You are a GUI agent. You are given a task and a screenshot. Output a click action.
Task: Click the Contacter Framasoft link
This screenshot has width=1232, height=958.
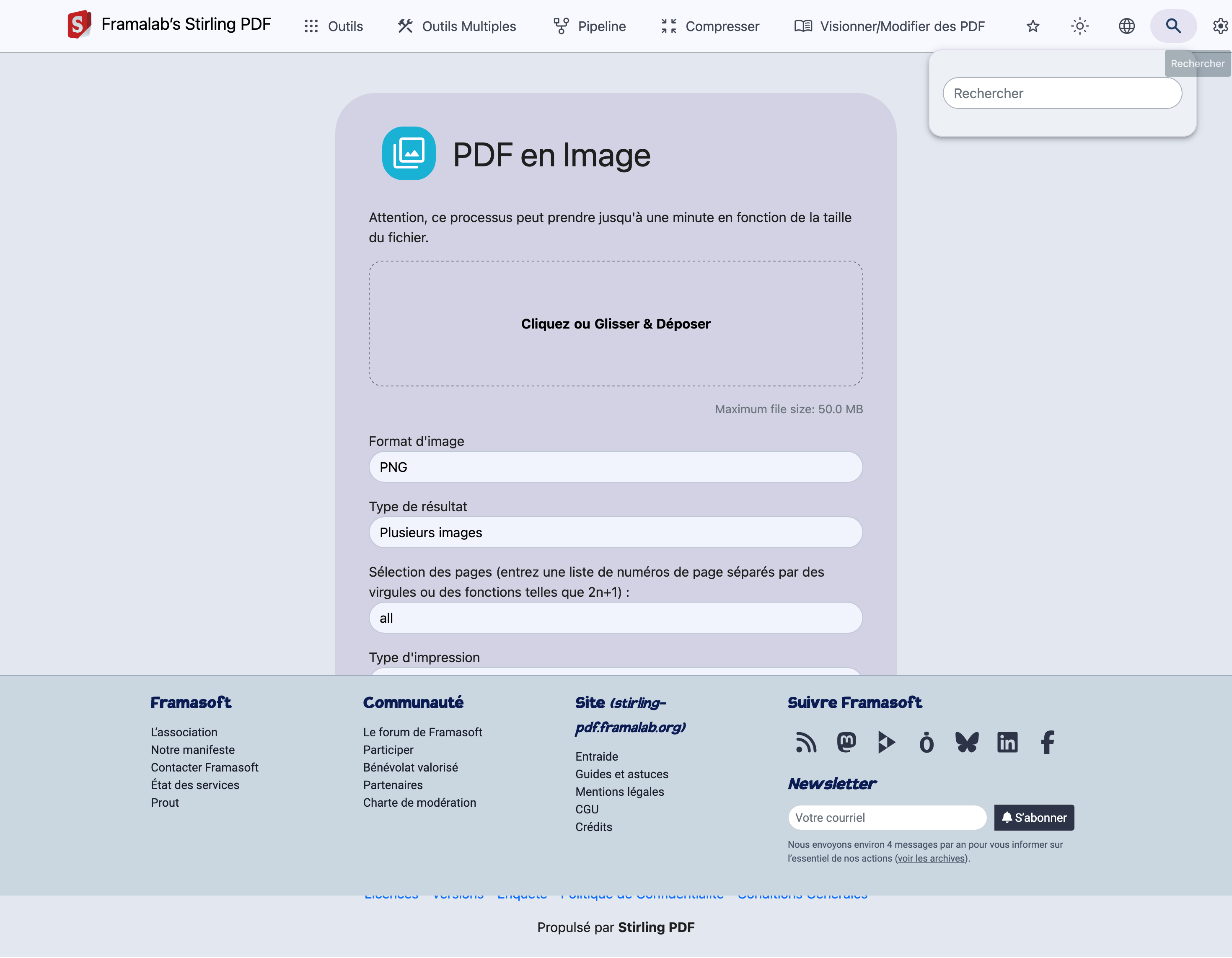tap(204, 767)
